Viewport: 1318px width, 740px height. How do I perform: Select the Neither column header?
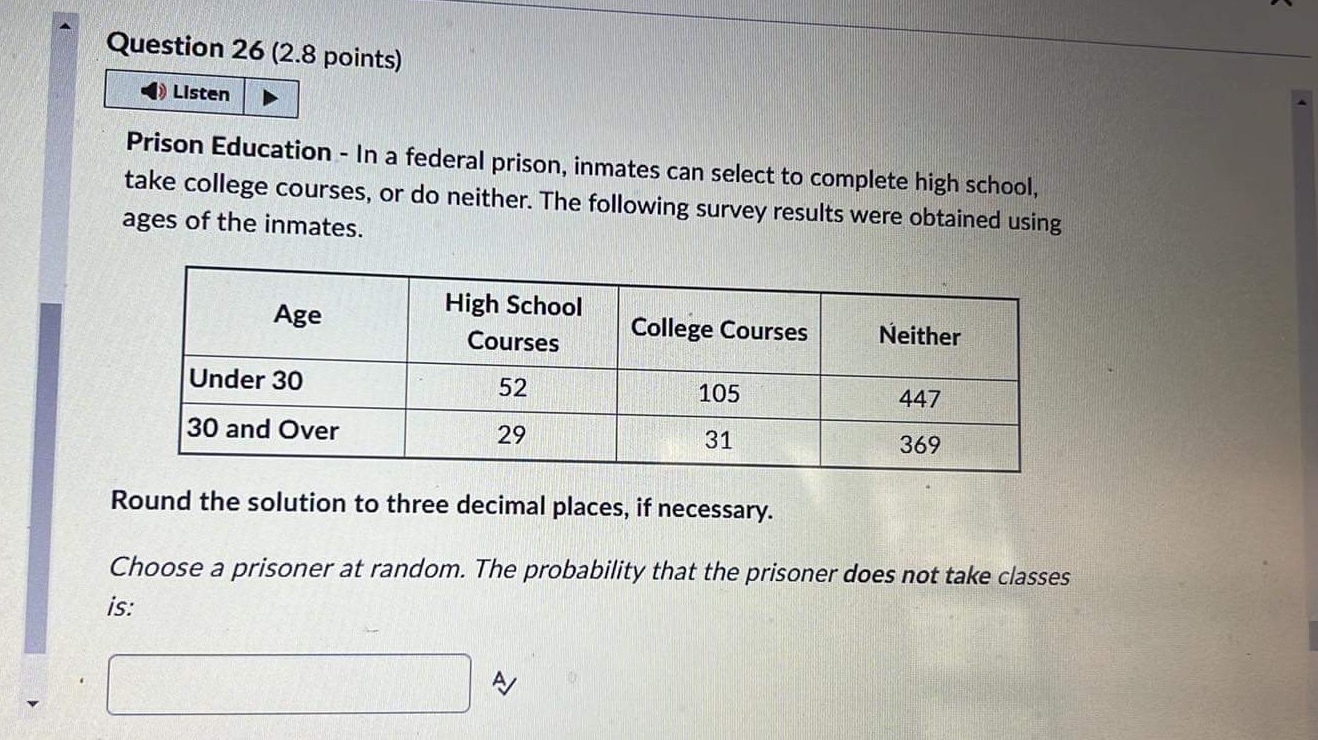pyautogui.click(x=918, y=336)
